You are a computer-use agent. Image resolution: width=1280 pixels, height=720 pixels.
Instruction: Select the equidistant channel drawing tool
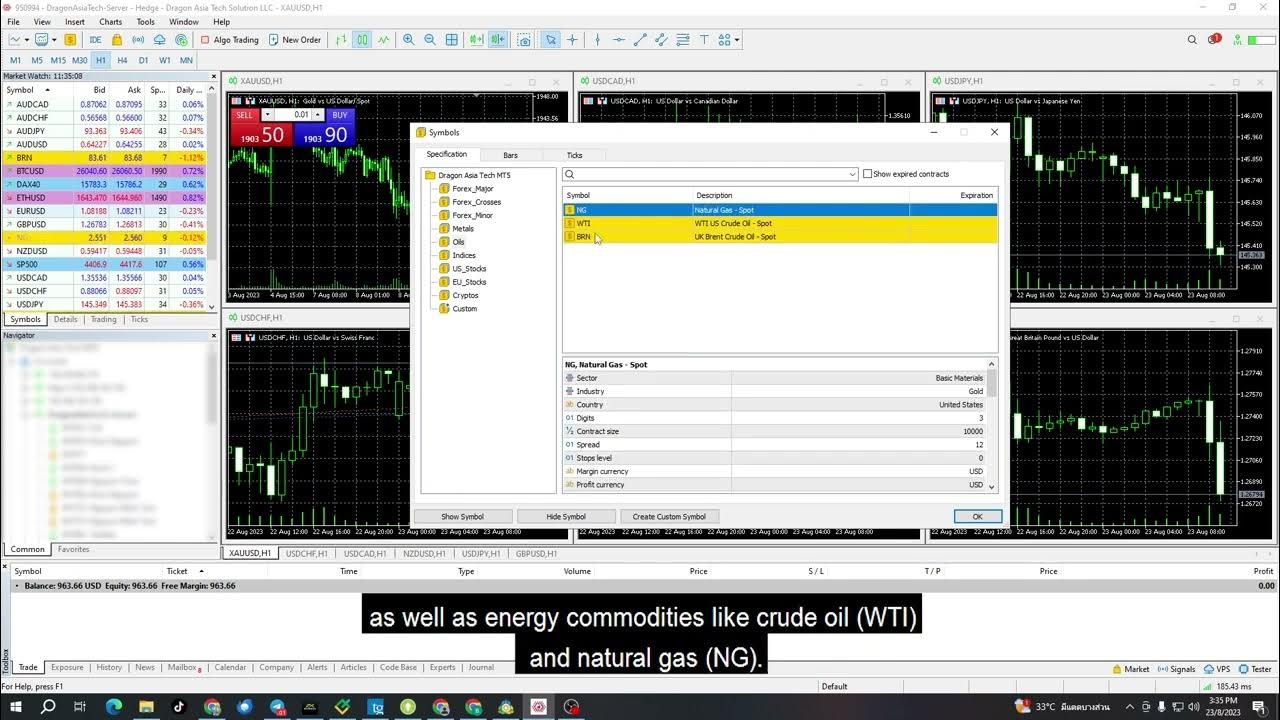(662, 40)
